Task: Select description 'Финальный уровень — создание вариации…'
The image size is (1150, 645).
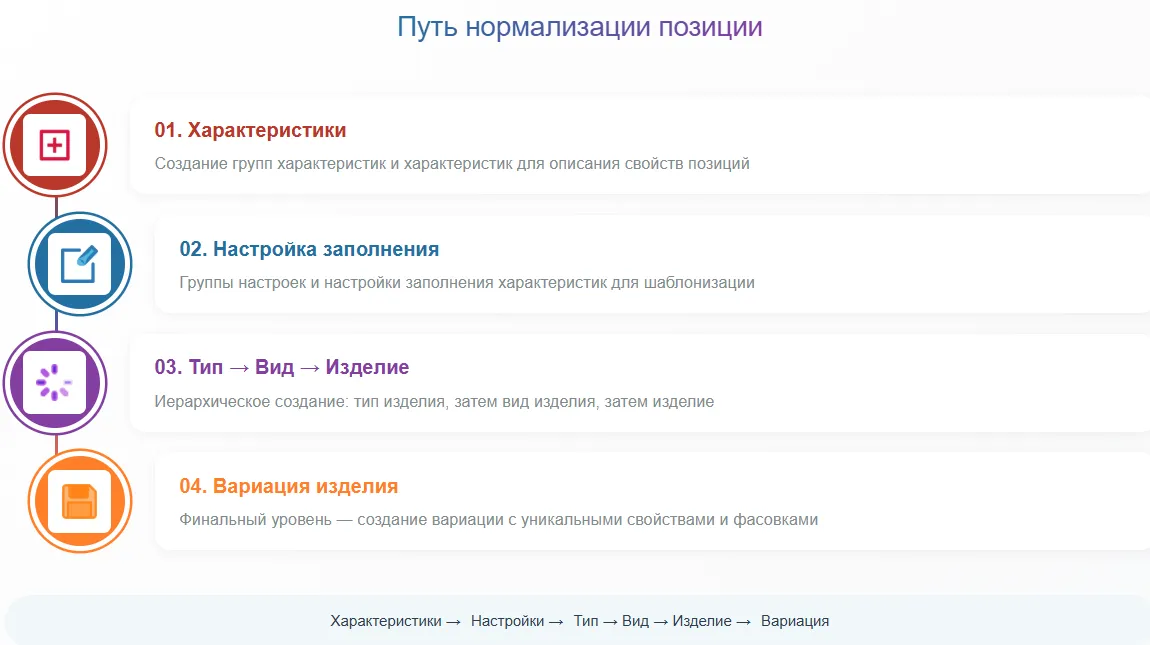Action: [x=499, y=520]
